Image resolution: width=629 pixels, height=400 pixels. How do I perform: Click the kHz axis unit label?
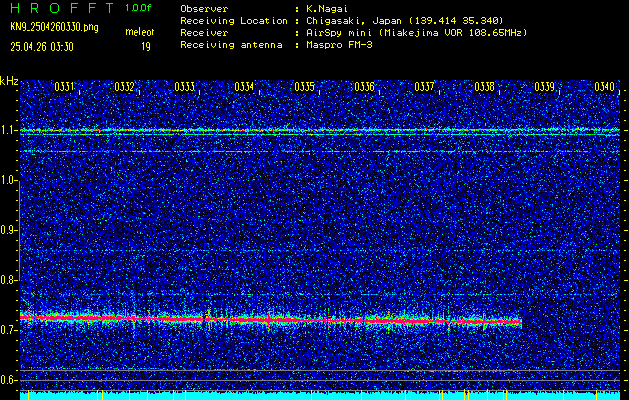9,81
